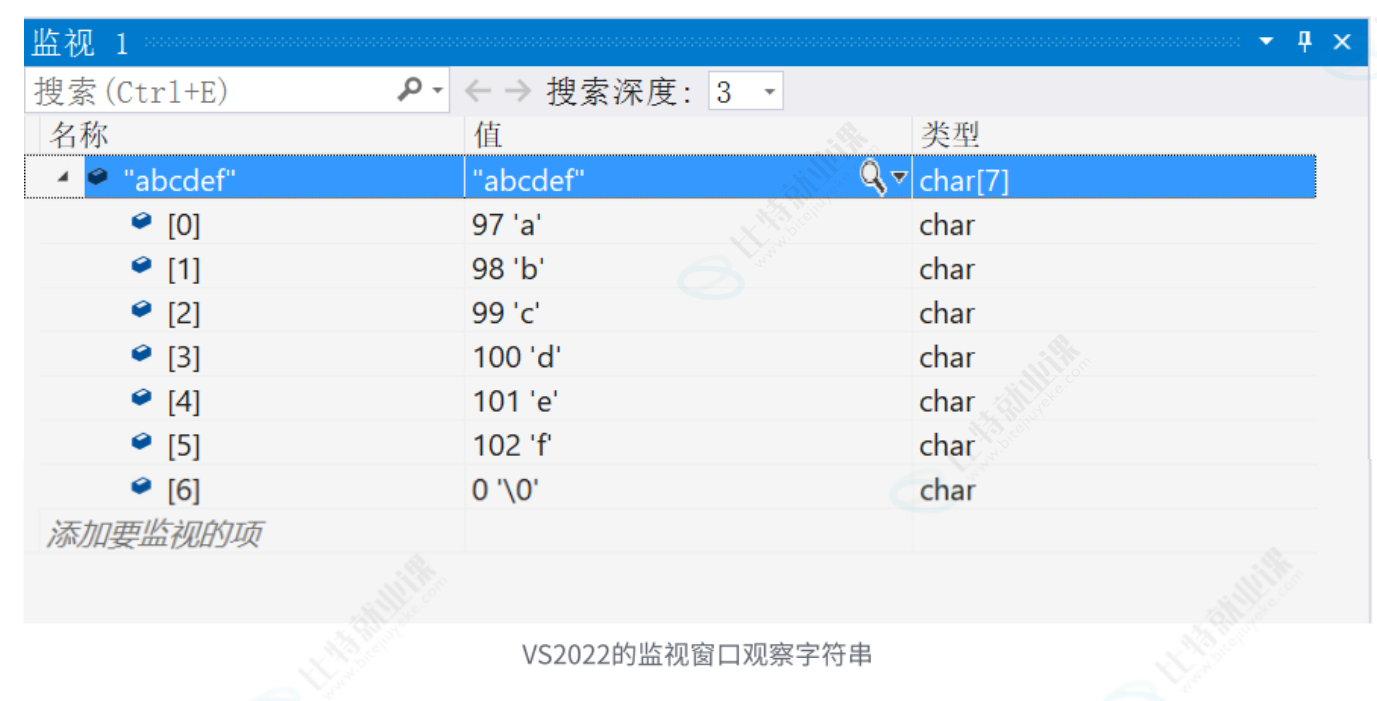Click the cube icon of row [2]
Screen dimensions: 1377x701
[142, 309]
